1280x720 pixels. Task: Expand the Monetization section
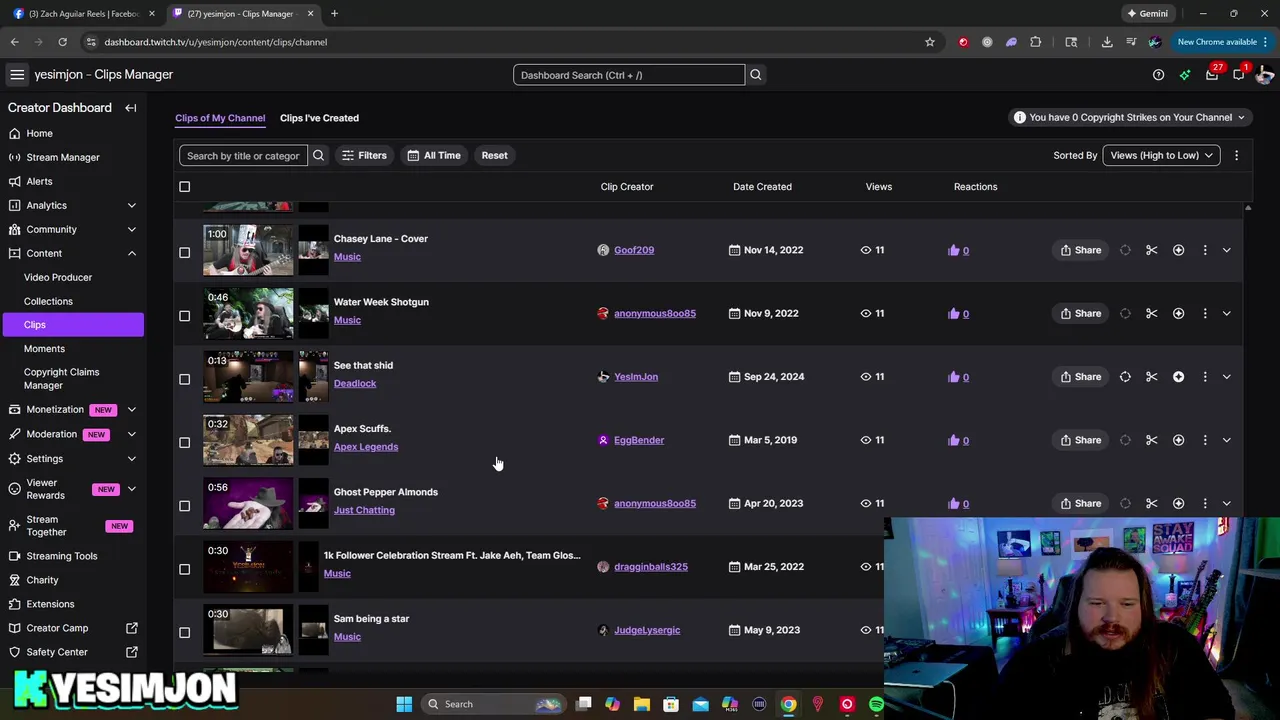tap(131, 409)
